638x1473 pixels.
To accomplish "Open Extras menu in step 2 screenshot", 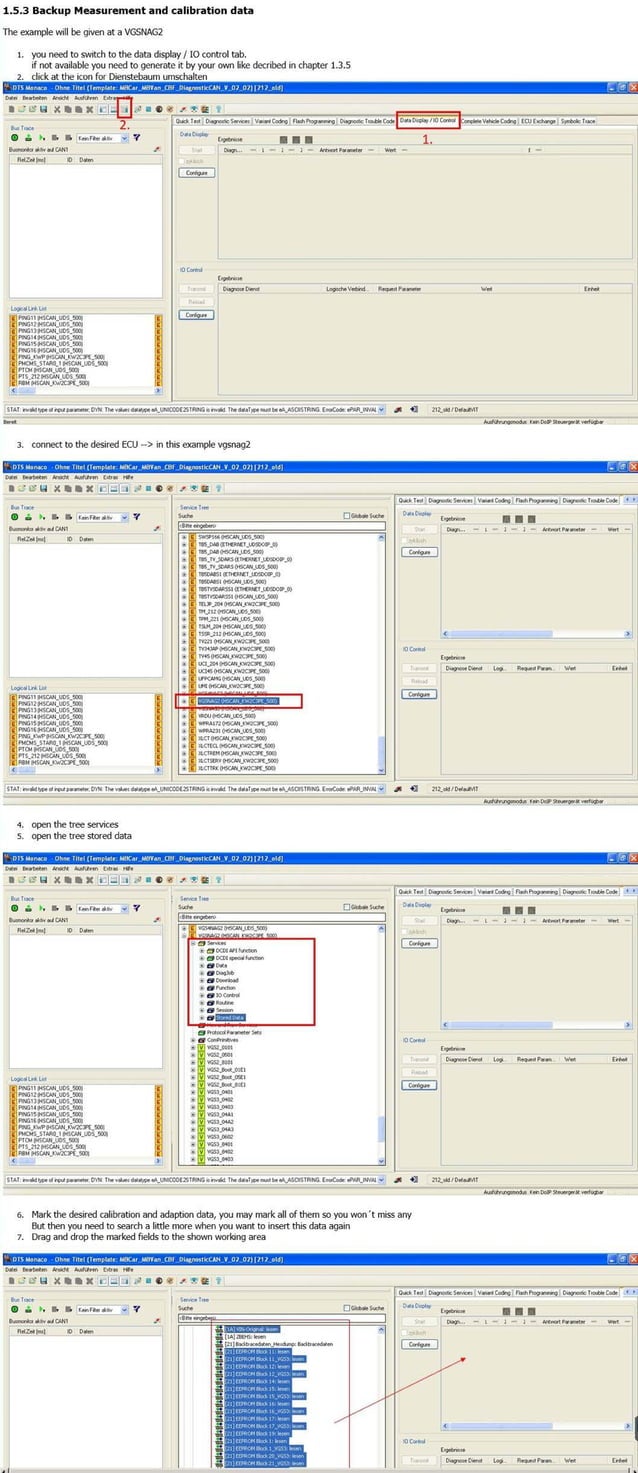I will coord(111,97).
